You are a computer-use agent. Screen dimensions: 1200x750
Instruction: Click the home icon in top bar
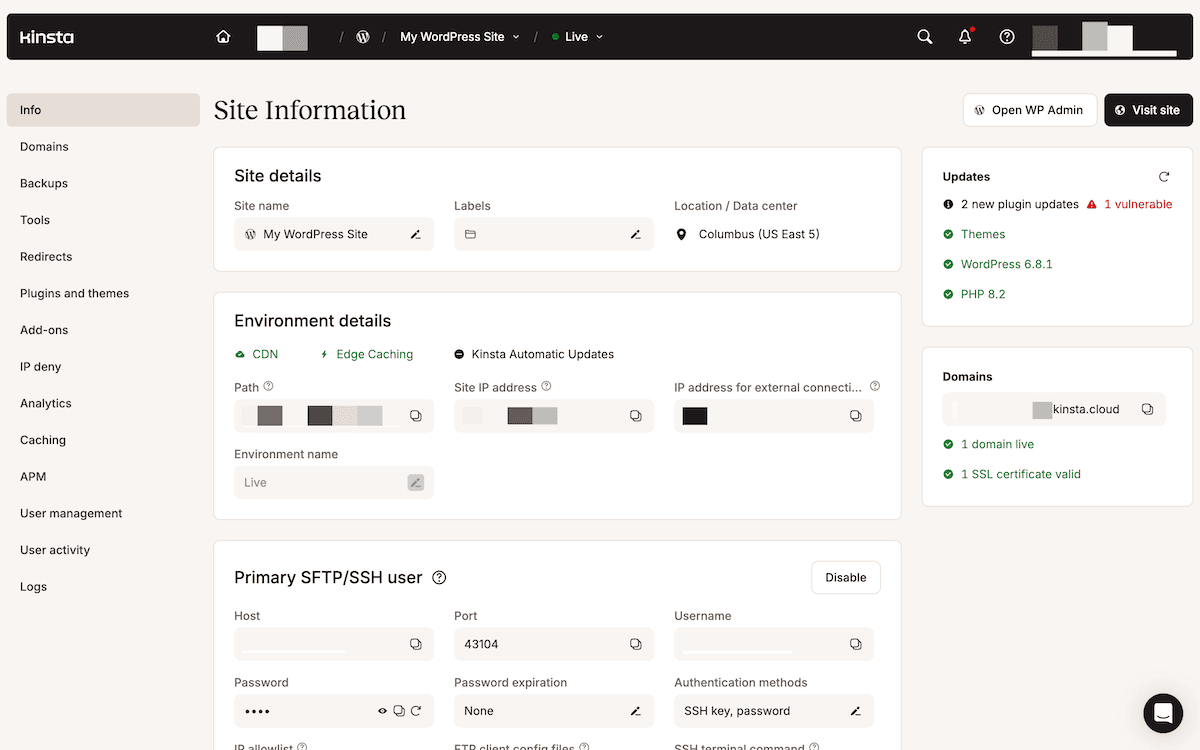coord(223,37)
